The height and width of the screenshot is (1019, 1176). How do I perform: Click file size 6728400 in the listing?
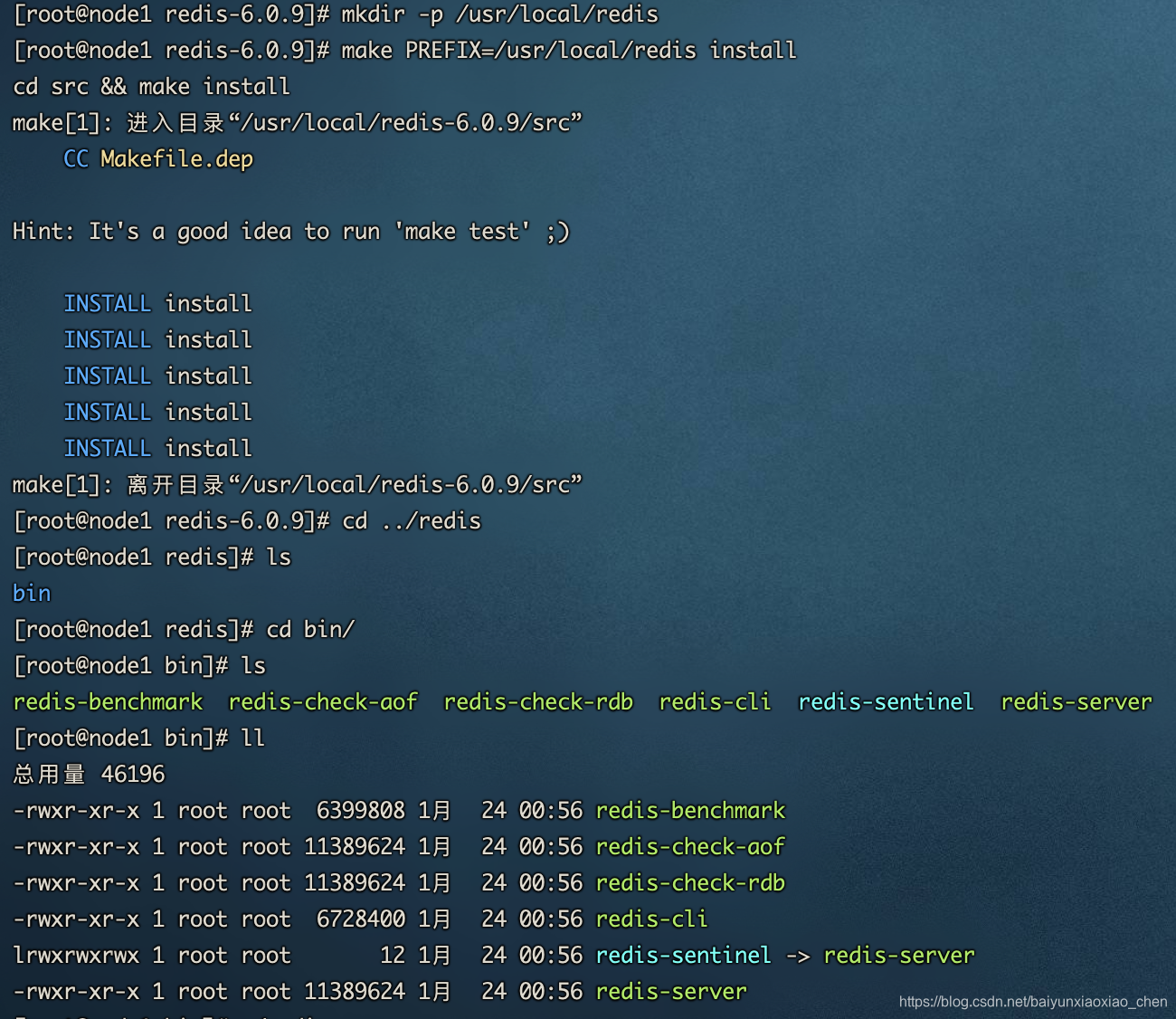tap(361, 919)
